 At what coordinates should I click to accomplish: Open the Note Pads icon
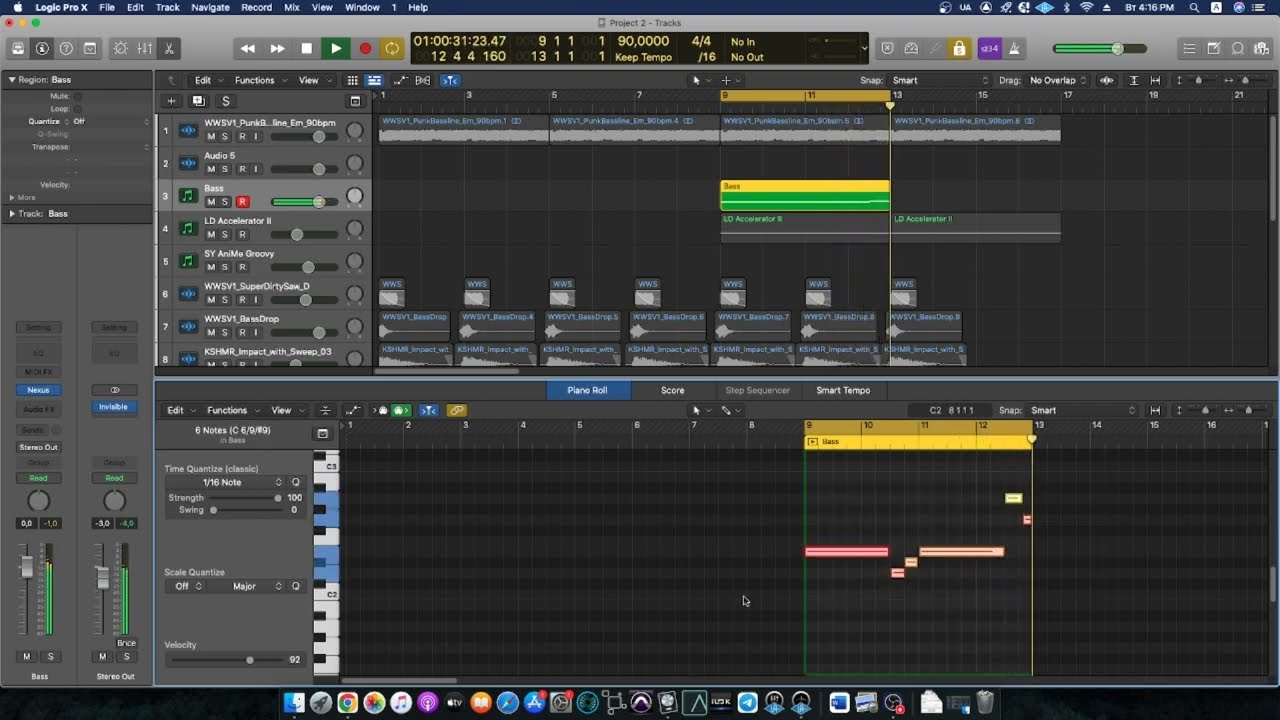click(x=1213, y=48)
